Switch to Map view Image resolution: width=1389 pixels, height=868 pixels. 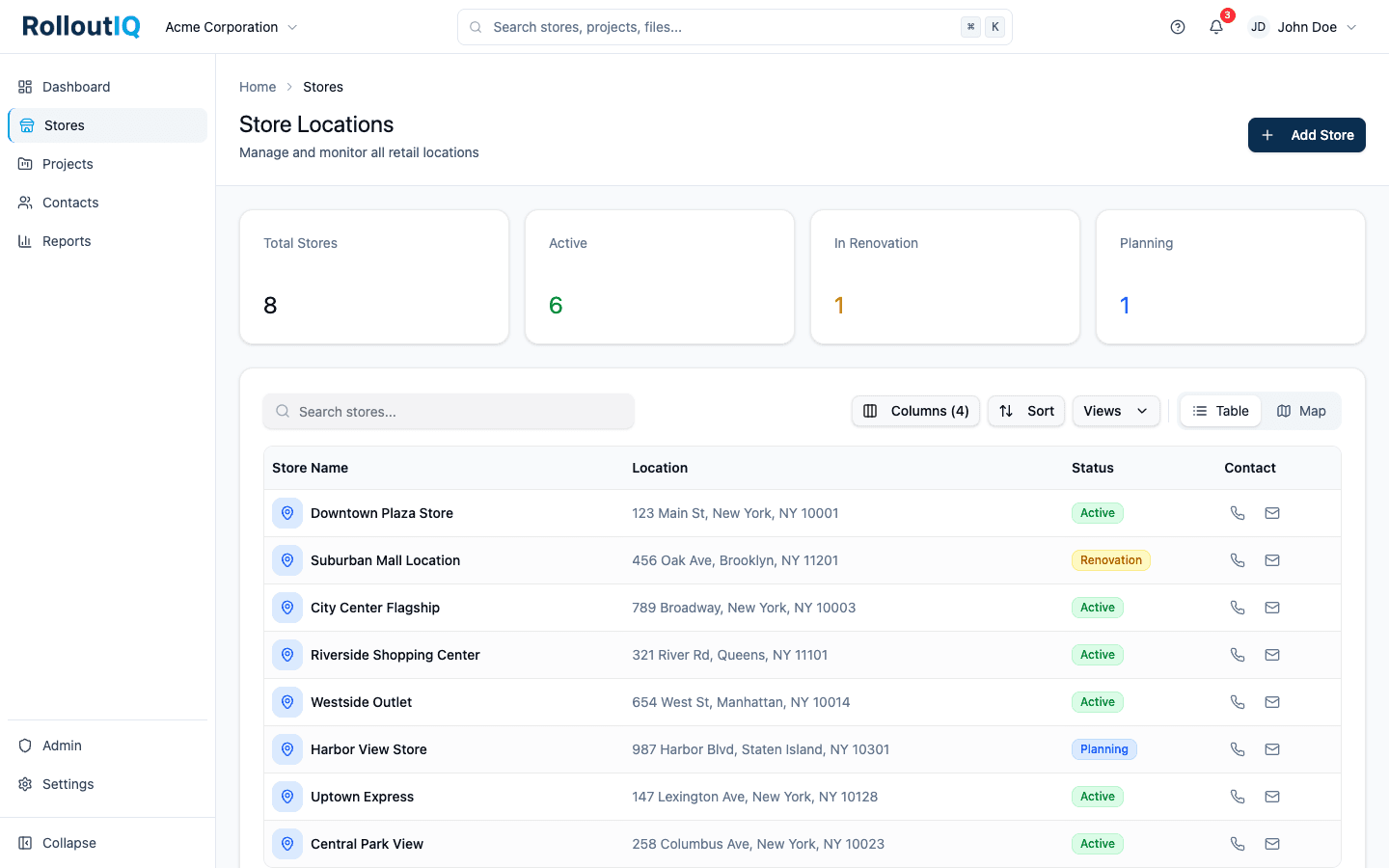click(x=1301, y=411)
